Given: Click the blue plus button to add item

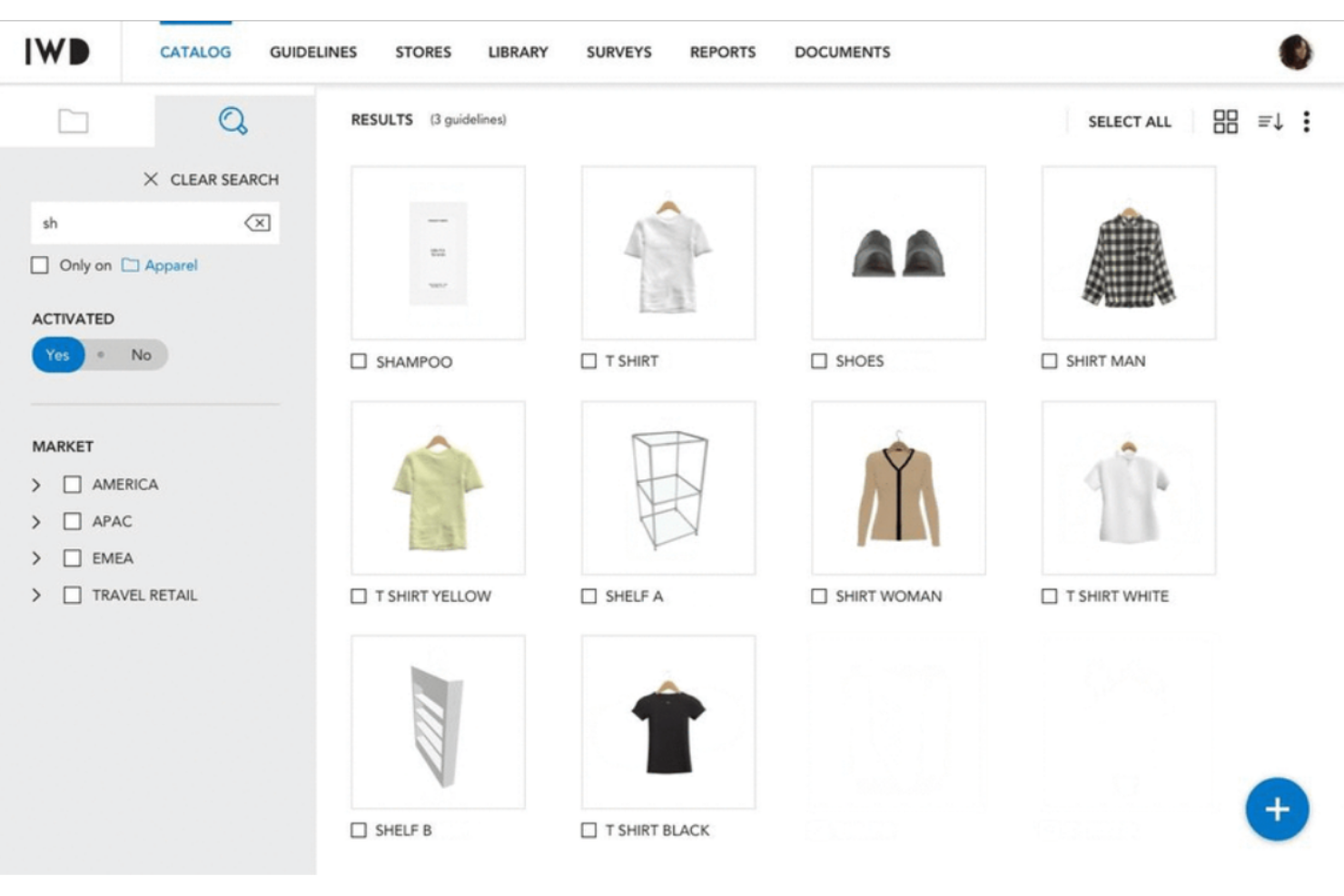Looking at the screenshot, I should (1276, 808).
